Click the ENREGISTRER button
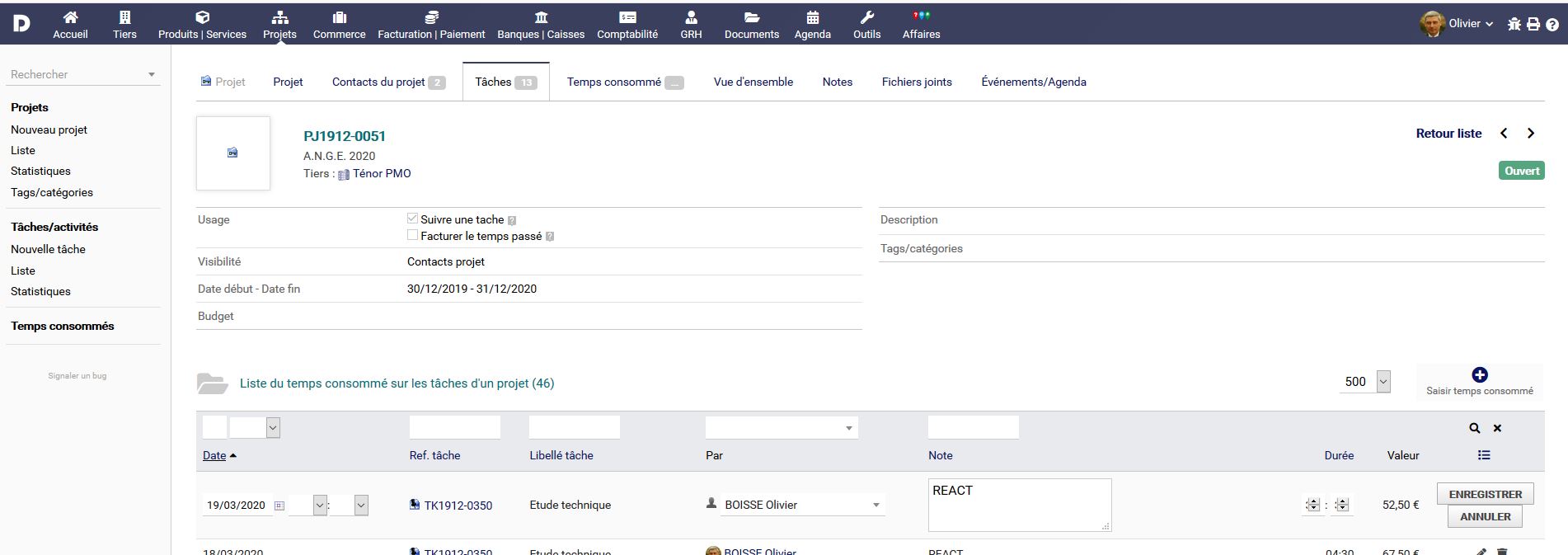This screenshot has width=1568, height=555. tap(1486, 494)
